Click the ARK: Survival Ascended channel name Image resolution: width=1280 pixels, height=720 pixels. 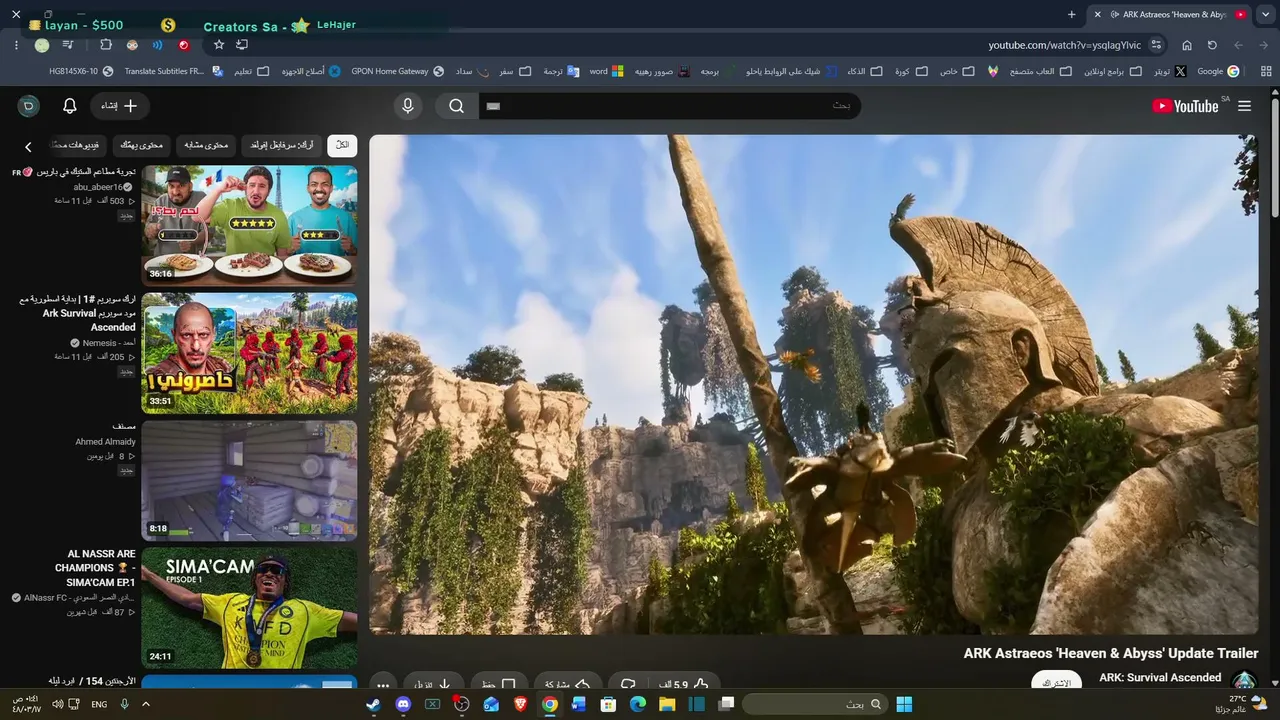click(x=1160, y=678)
